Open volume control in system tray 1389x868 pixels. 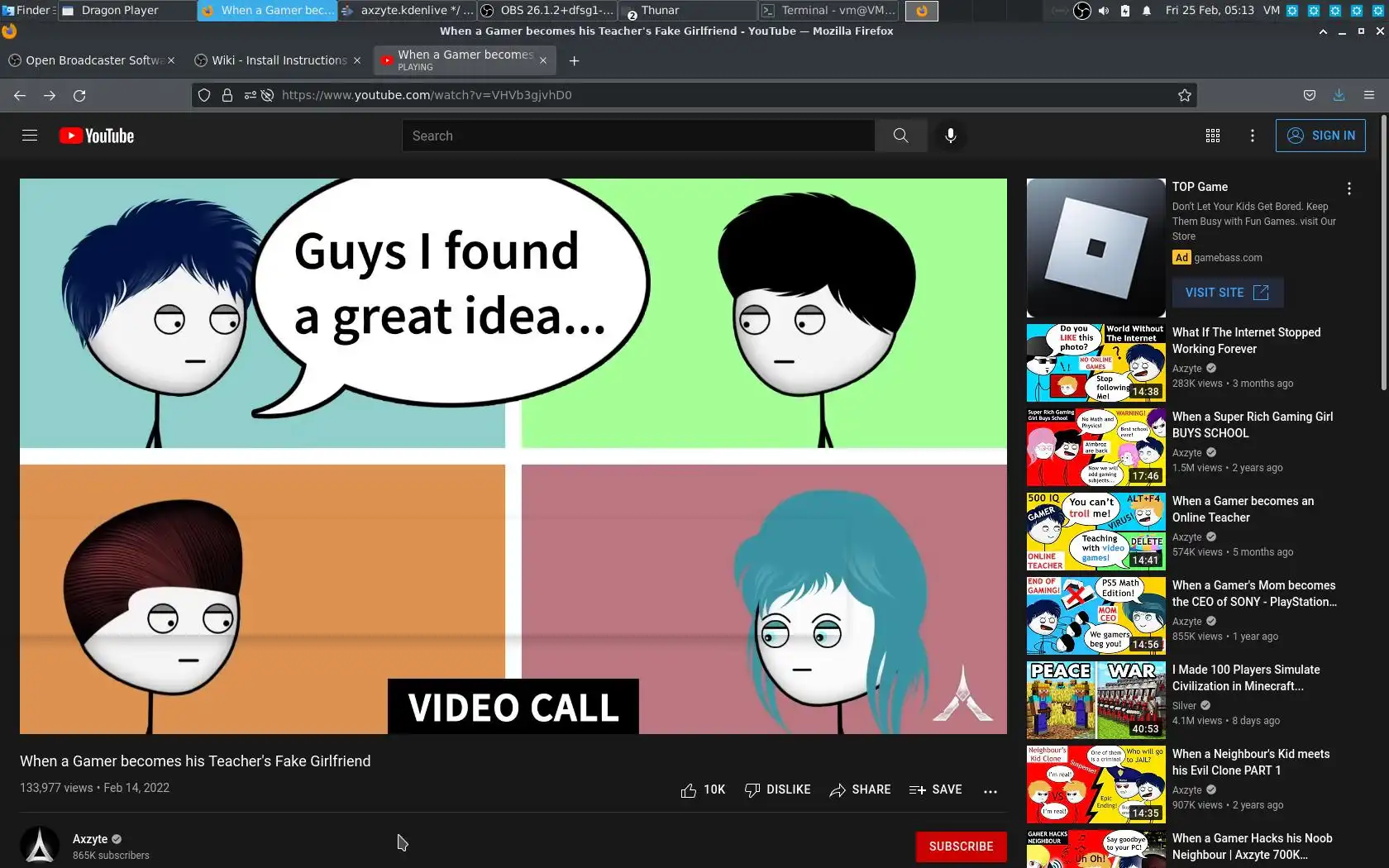tap(1104, 11)
